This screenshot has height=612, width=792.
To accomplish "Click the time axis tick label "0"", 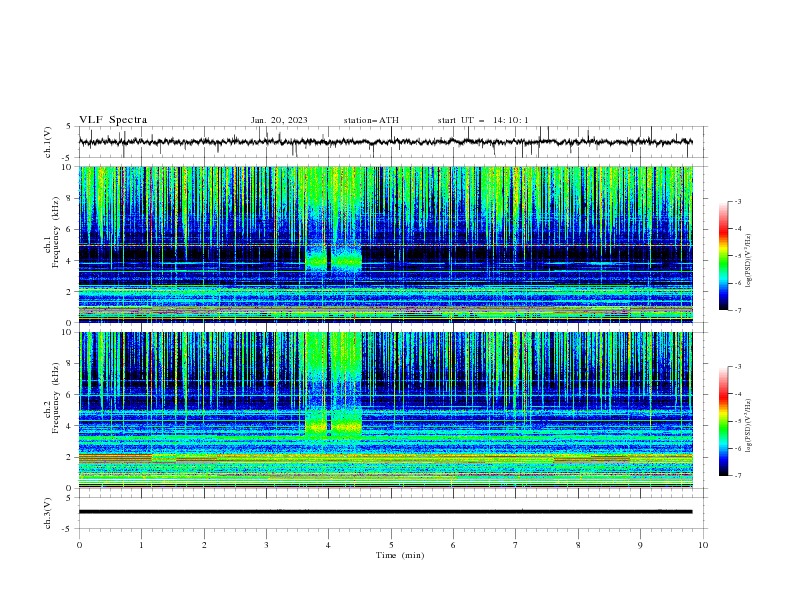I will tap(79, 545).
